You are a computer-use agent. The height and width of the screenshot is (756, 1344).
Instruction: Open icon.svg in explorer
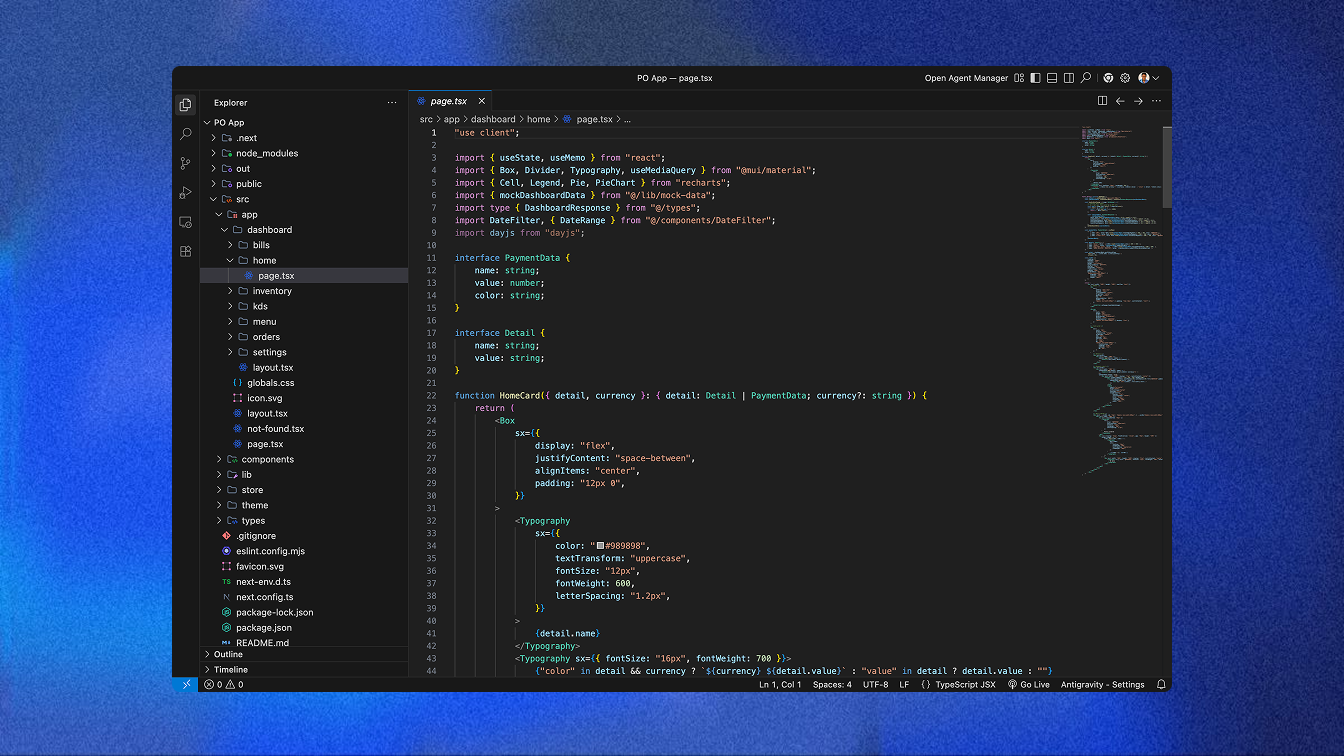tap(304, 398)
